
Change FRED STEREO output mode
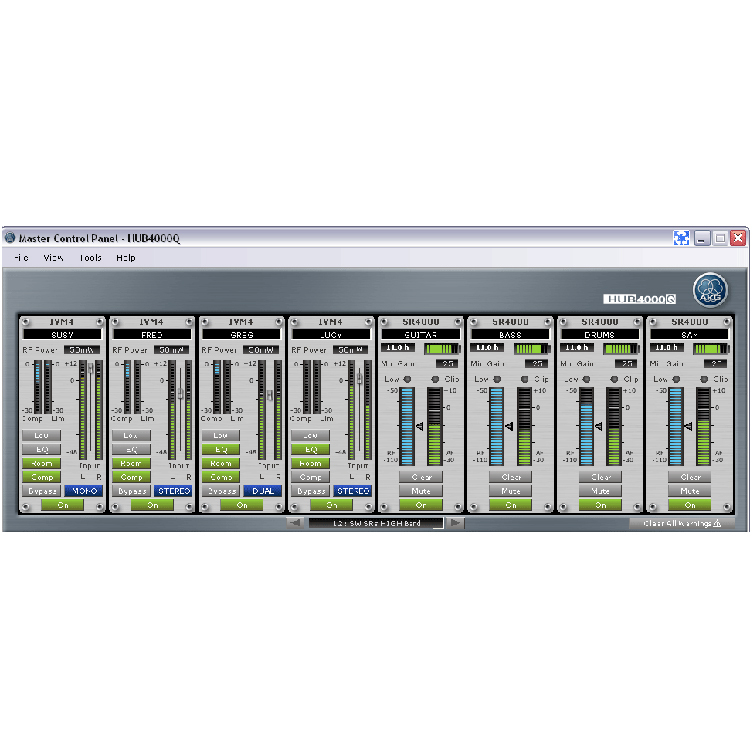[173, 491]
